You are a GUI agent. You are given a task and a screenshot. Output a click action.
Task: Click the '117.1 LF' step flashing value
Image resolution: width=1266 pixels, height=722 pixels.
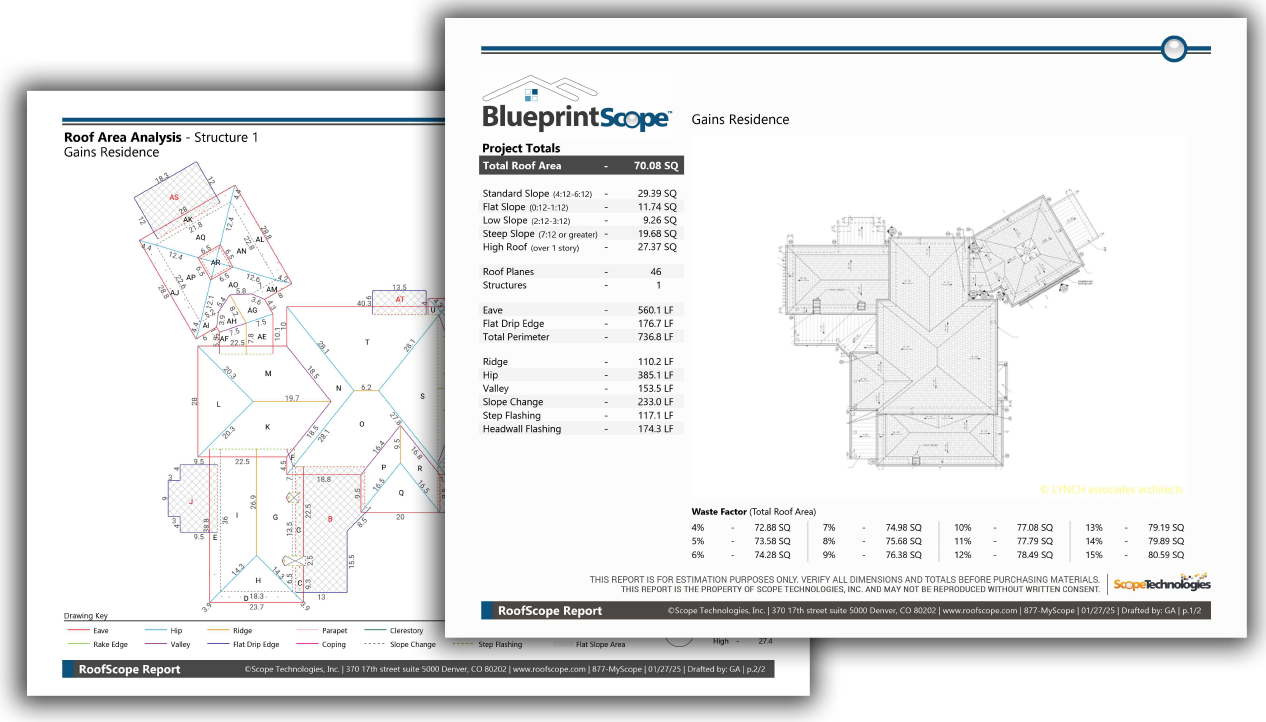[655, 416]
